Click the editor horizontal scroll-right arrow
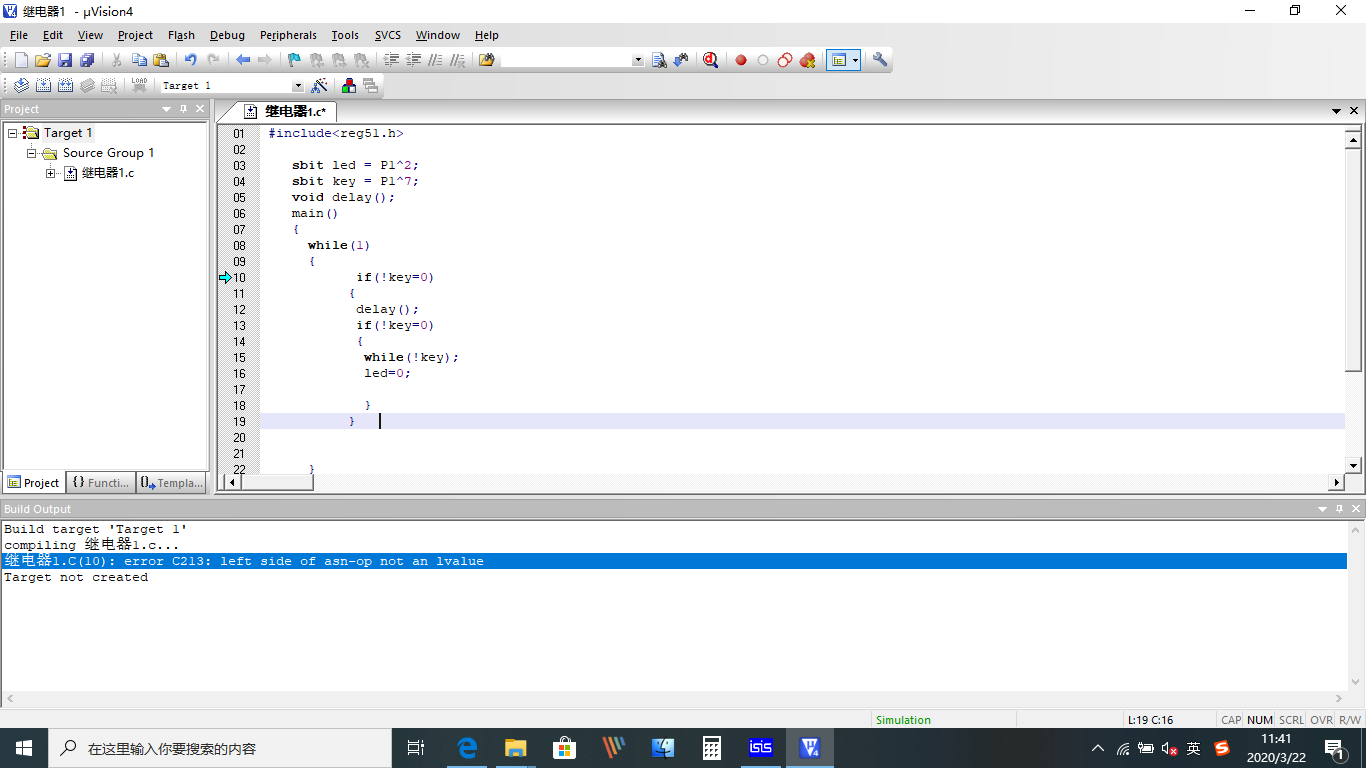This screenshot has width=1366, height=768. coord(1336,482)
